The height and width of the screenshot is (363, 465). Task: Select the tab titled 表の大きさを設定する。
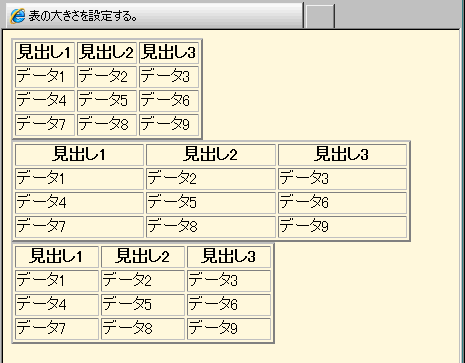[x=155, y=16]
